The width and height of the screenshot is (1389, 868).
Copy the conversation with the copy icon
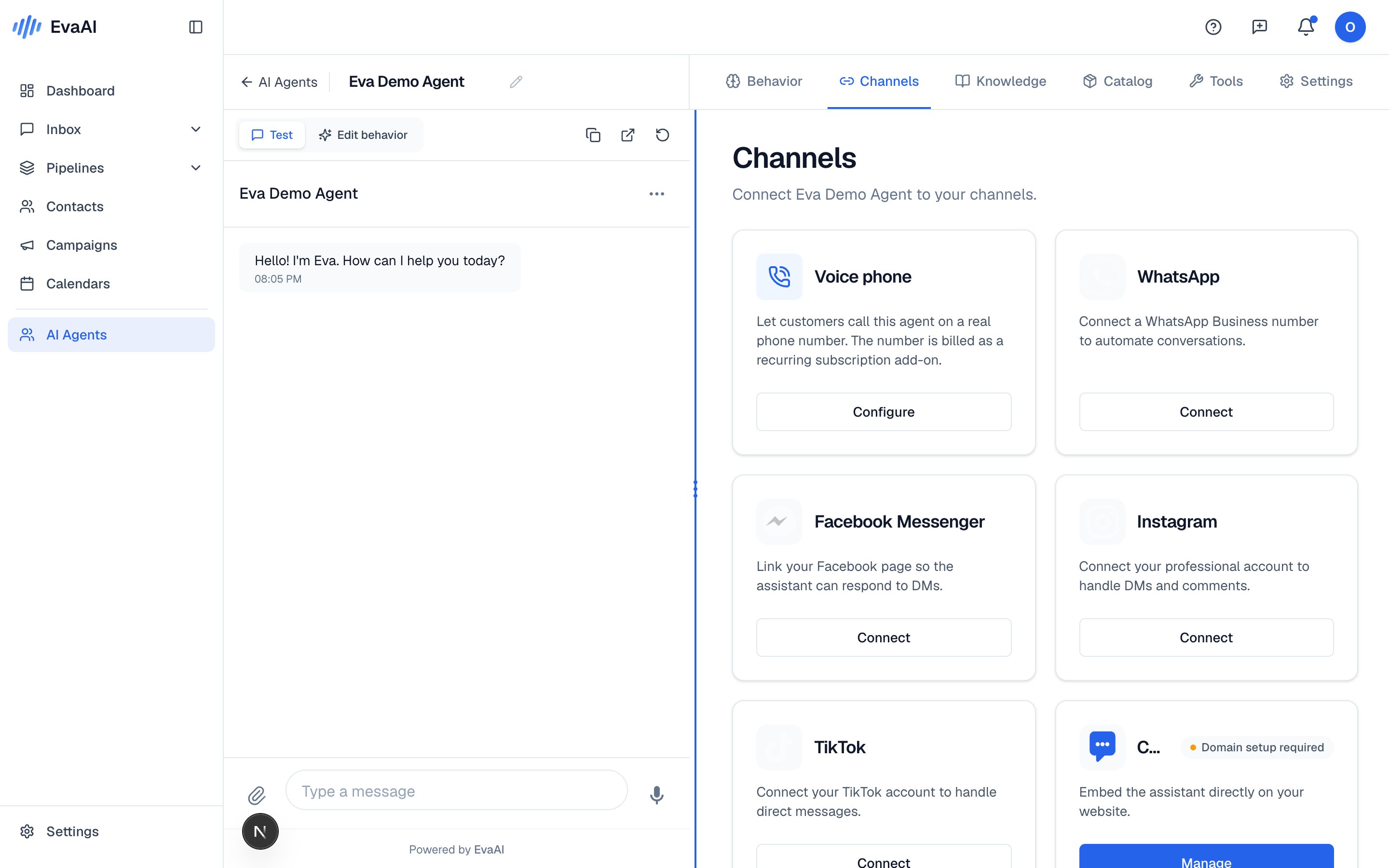pos(593,135)
